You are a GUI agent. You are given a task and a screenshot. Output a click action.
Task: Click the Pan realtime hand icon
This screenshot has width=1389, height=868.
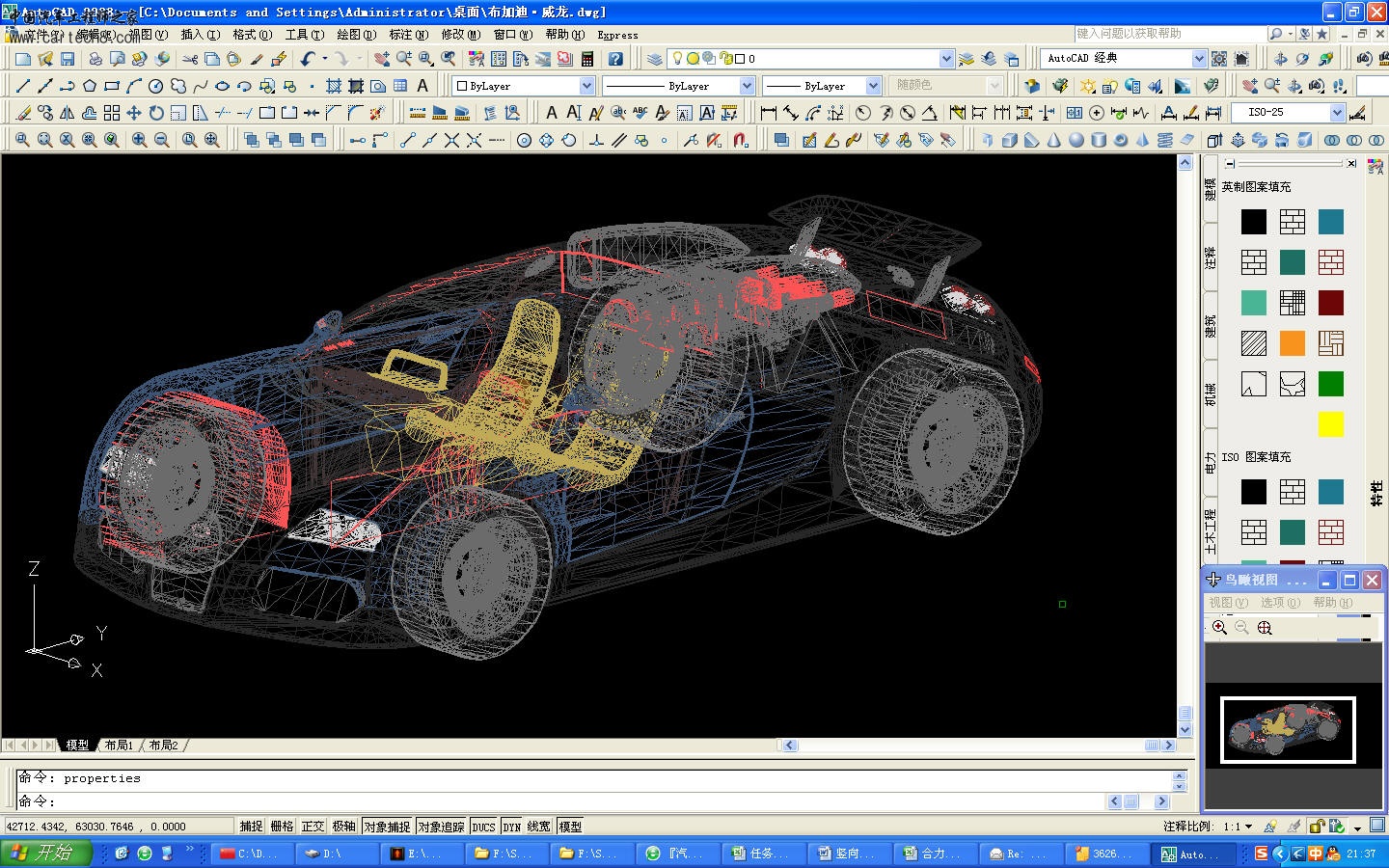point(382,59)
